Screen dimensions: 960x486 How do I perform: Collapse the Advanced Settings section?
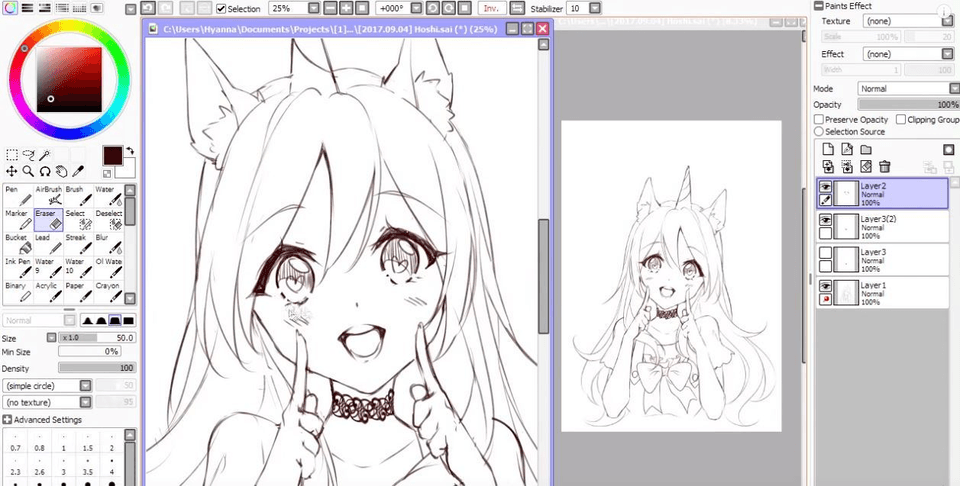pos(8,419)
